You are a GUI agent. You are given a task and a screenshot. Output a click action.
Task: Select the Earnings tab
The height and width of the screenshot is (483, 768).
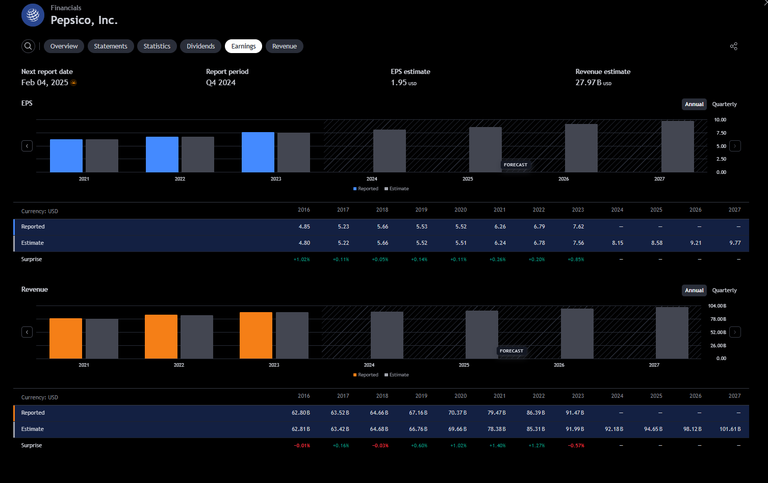point(243,46)
